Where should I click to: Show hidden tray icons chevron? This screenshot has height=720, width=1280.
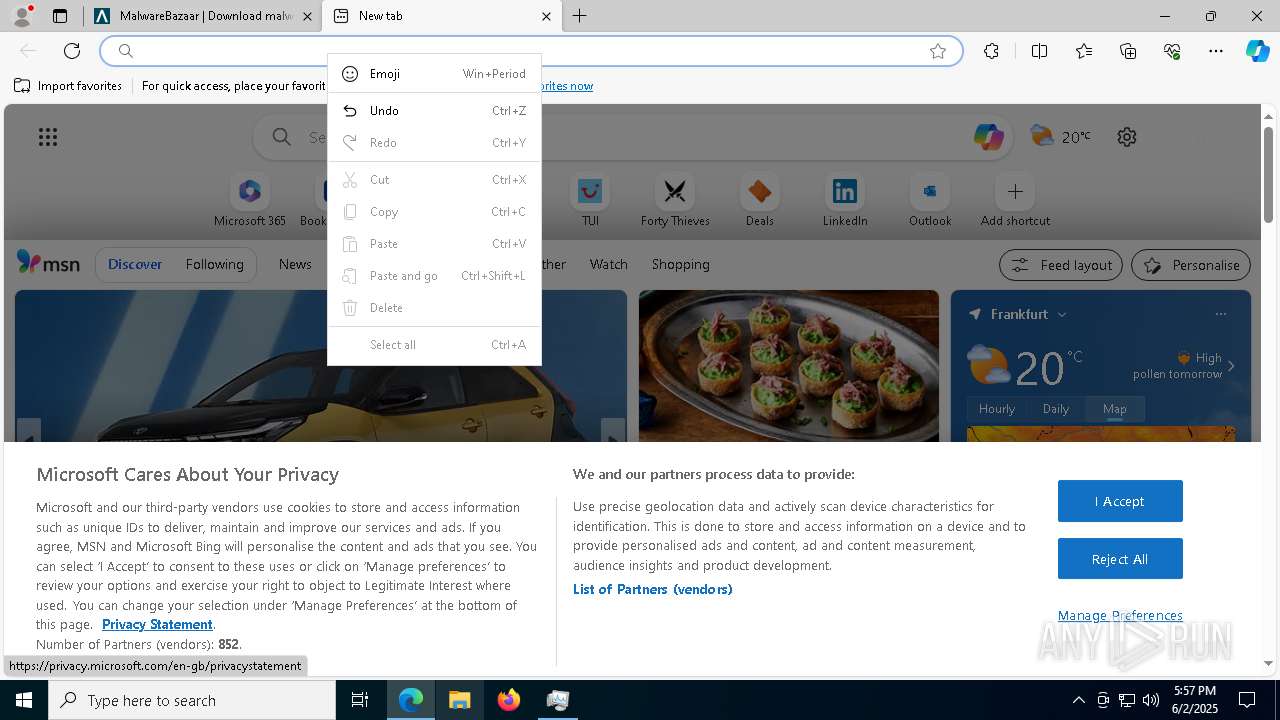[x=1079, y=700]
